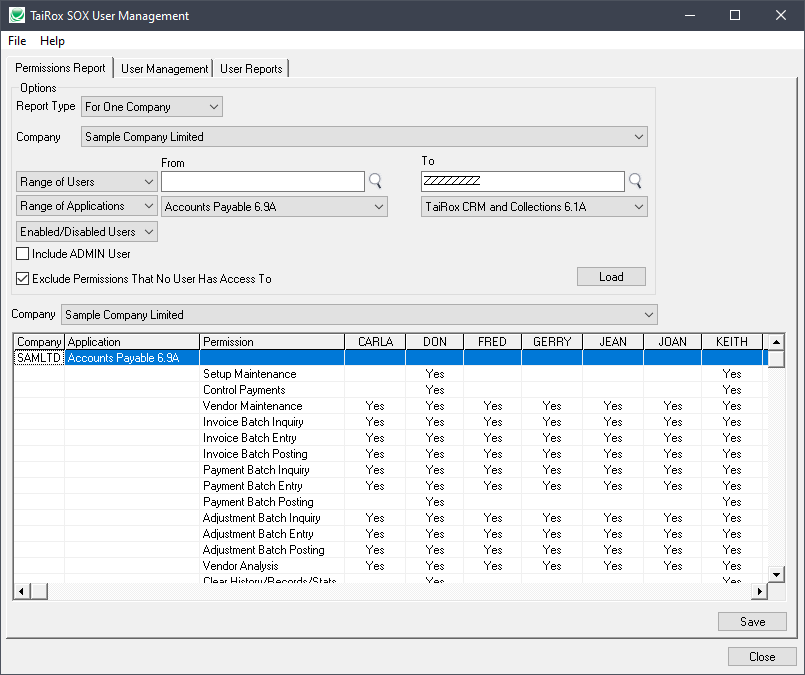Click the FRED column header
805x675 pixels.
coord(492,342)
